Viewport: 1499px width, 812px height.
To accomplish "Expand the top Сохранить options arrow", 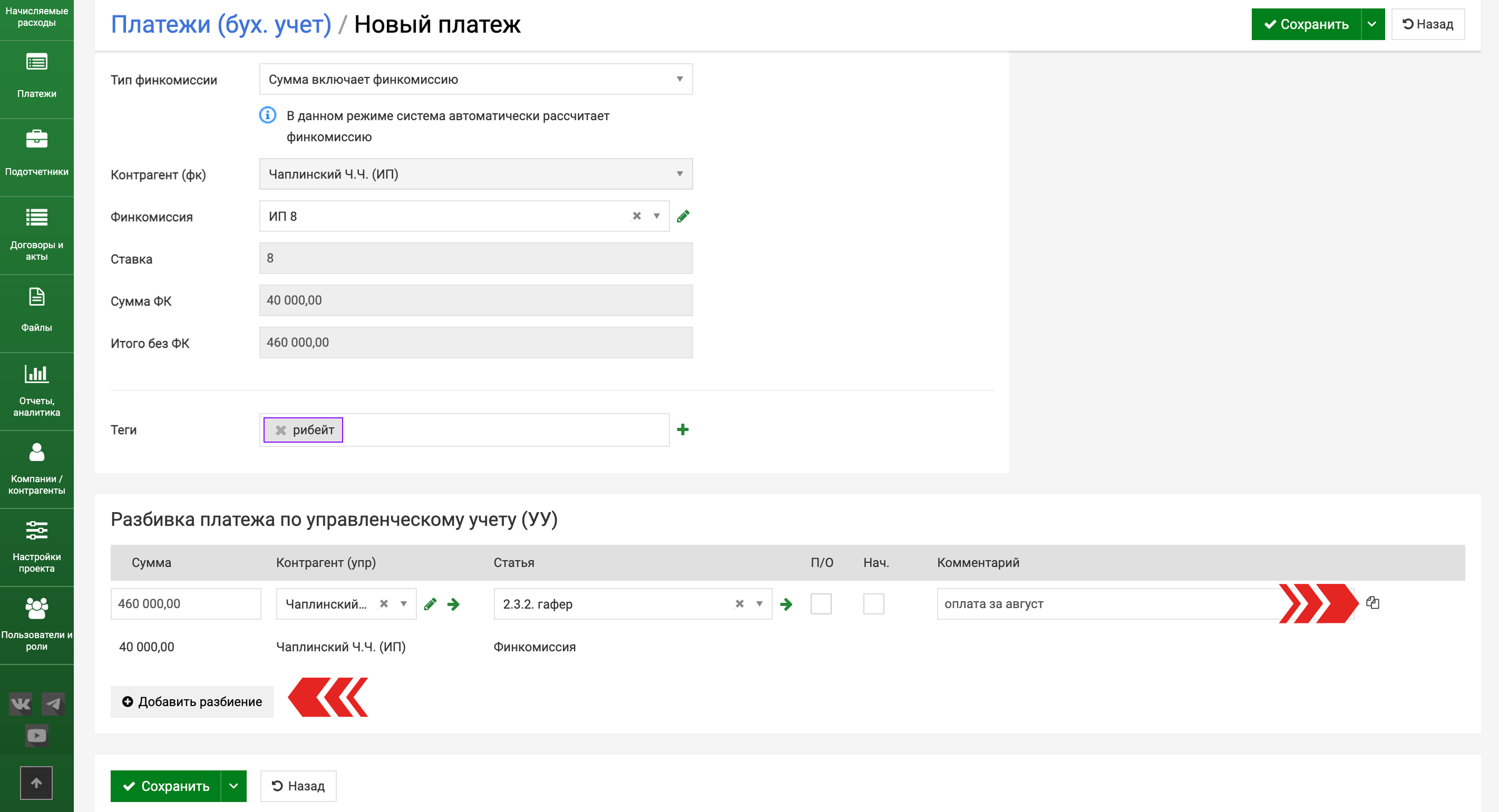I will tap(1372, 24).
